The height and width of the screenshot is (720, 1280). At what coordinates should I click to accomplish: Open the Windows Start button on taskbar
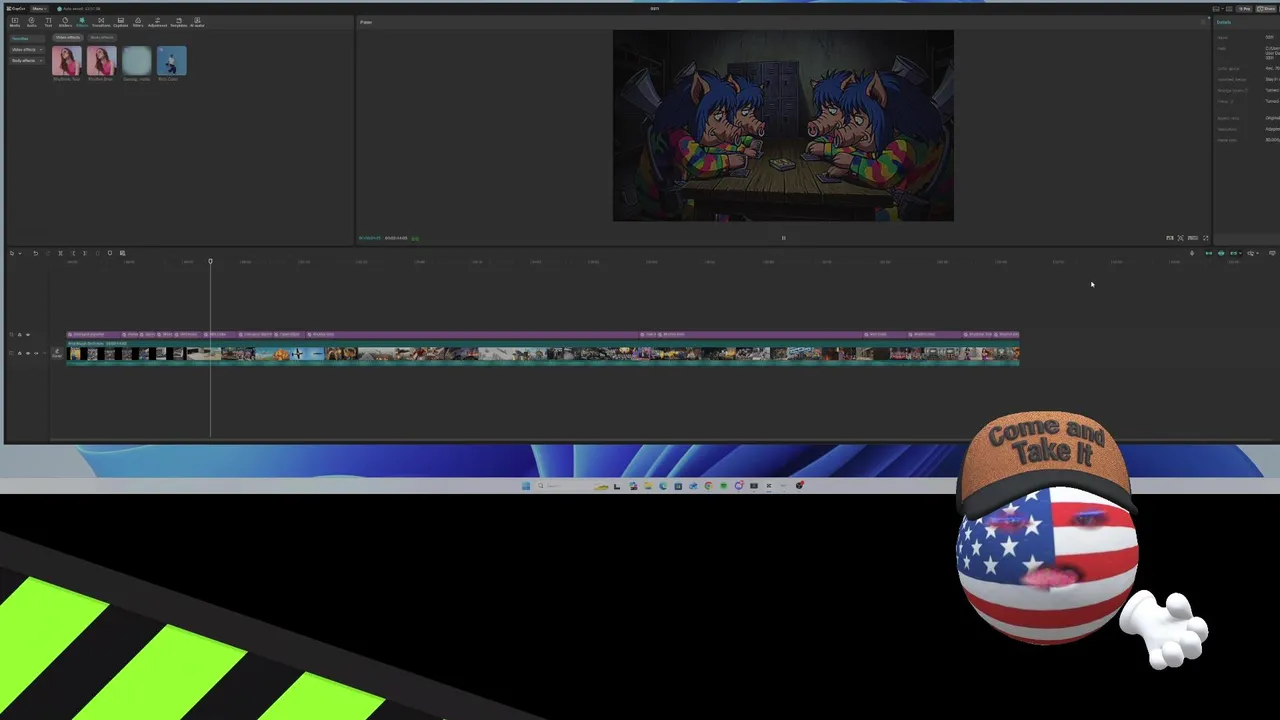pyautogui.click(x=526, y=486)
